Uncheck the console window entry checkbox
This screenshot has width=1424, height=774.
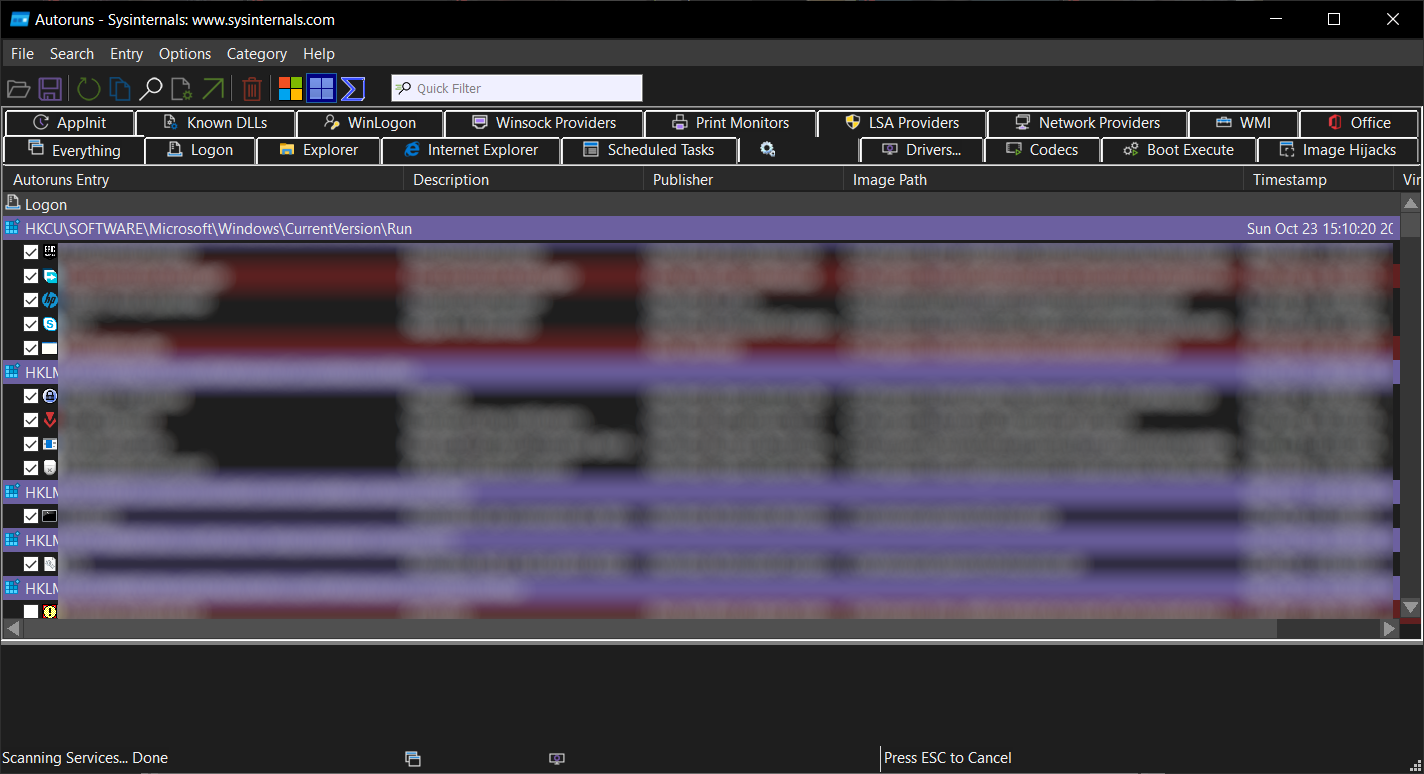(31, 516)
